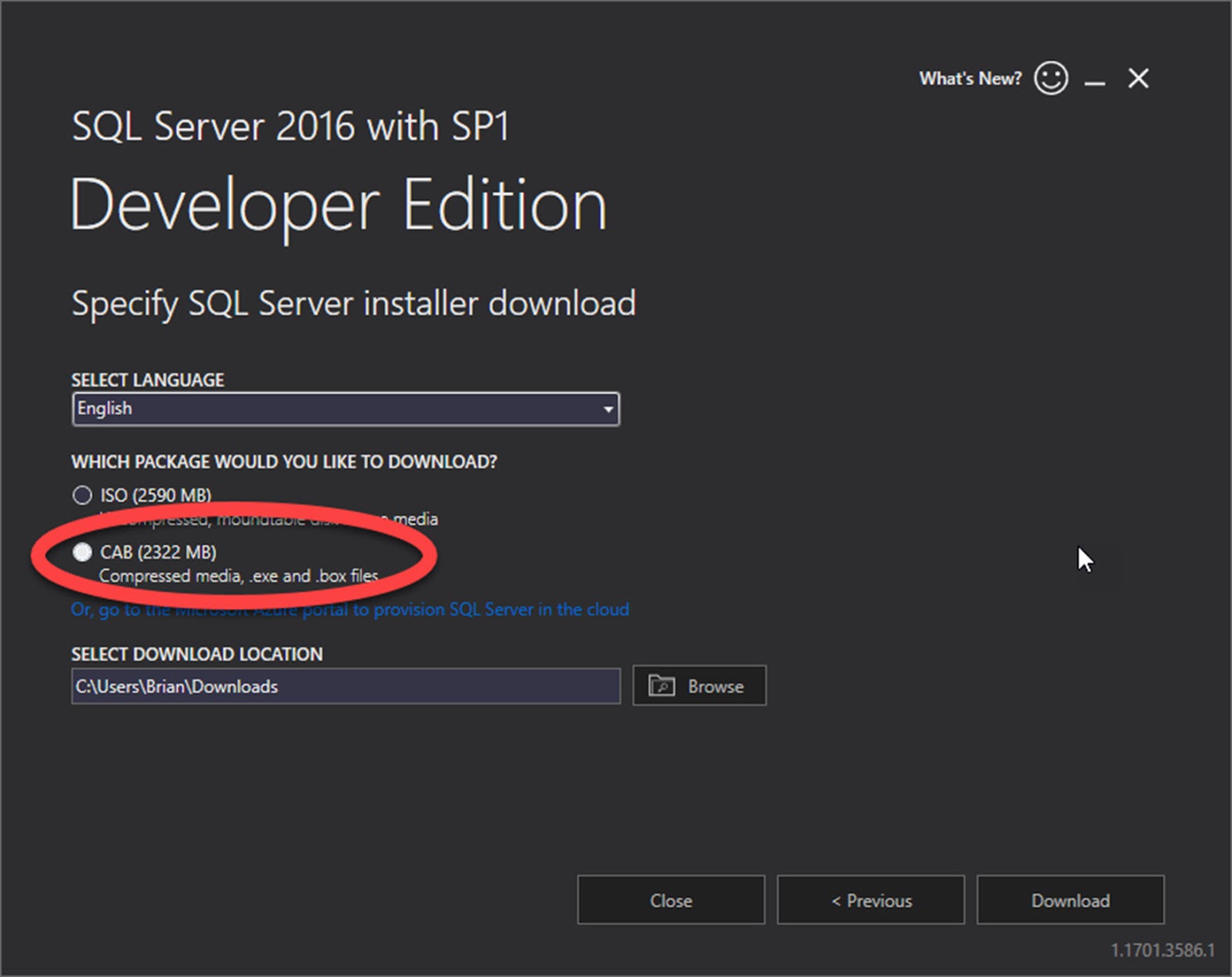Click the close X icon
The width and height of the screenshot is (1232, 977).
point(1138,78)
